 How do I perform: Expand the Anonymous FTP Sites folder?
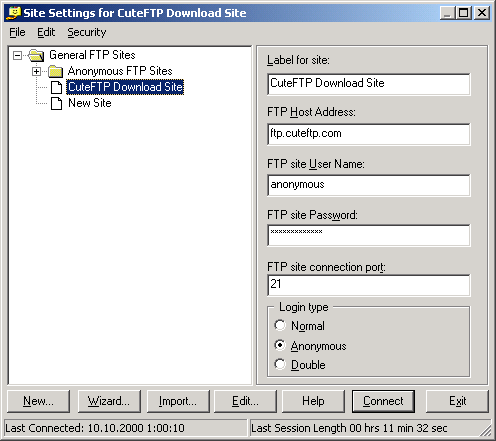click(37, 71)
